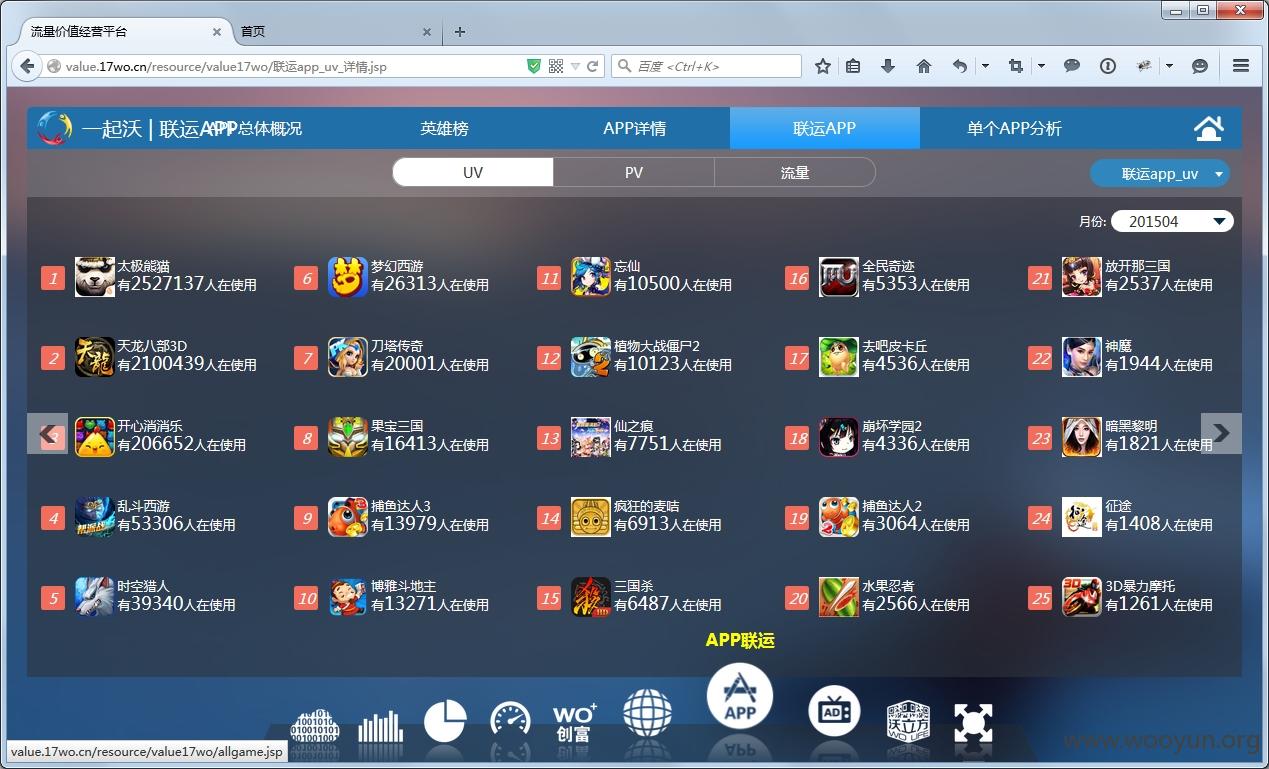The width and height of the screenshot is (1269, 769).
Task: Open the 联运app_uv dropdown
Action: pos(1160,173)
